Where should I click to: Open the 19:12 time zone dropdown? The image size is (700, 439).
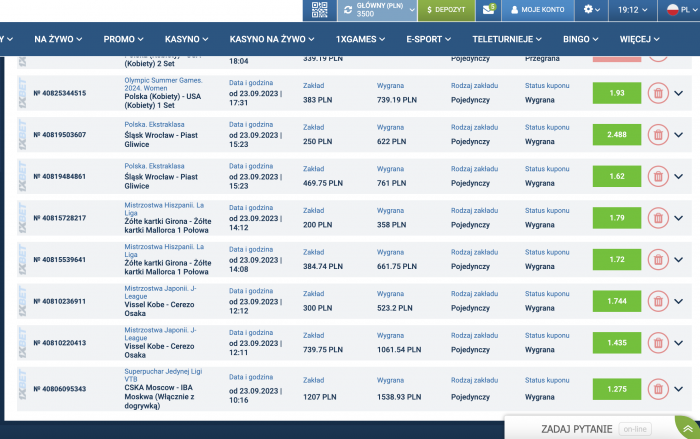[x=633, y=10]
